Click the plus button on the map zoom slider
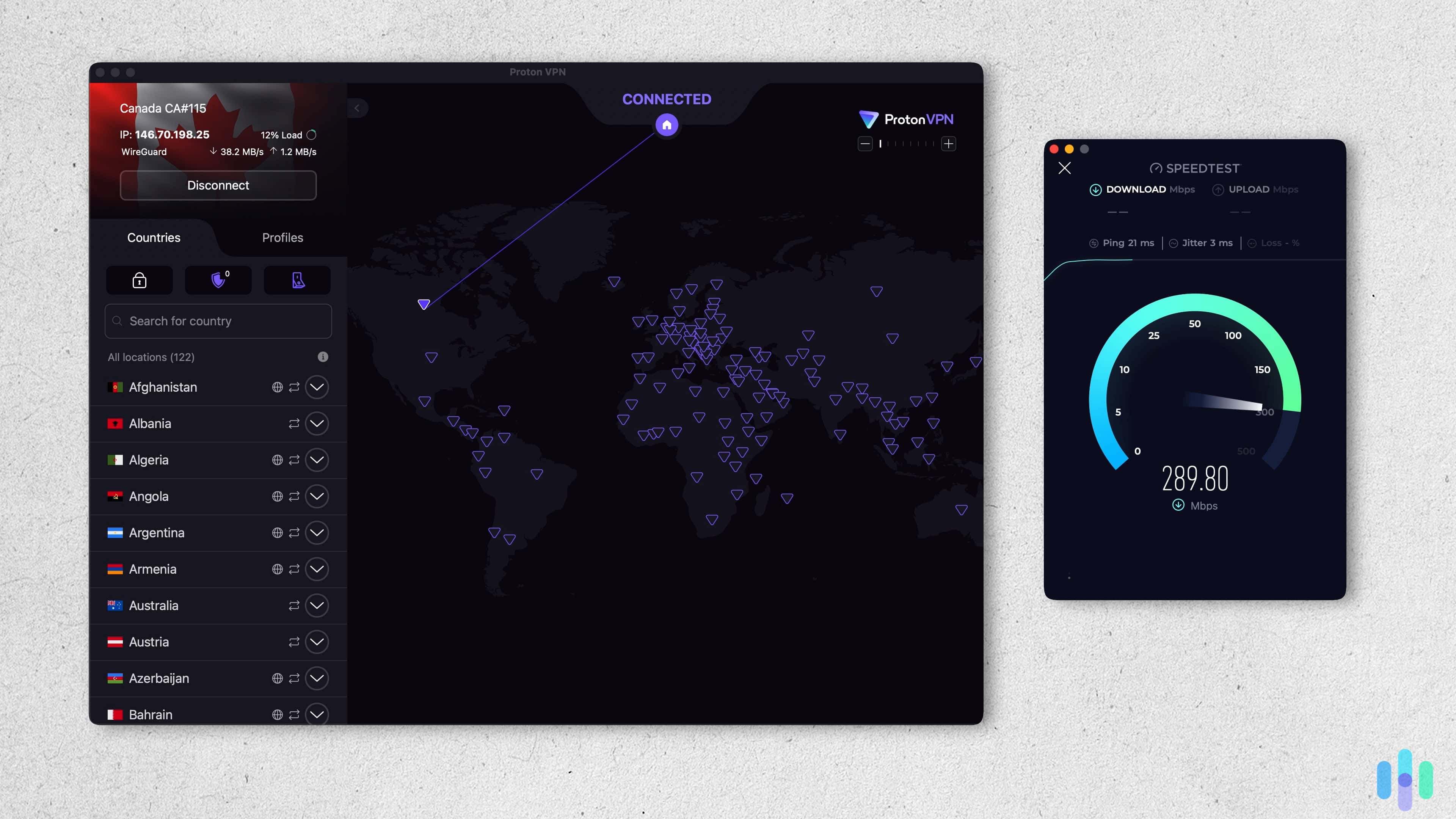 (948, 144)
